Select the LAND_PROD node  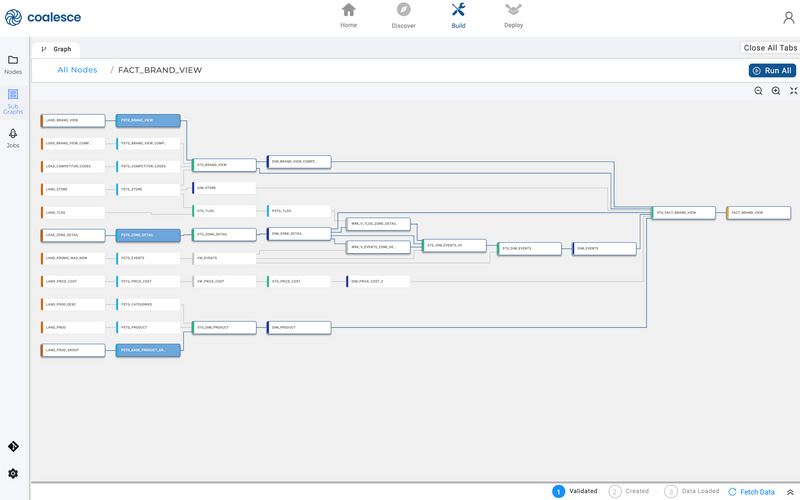click(x=73, y=328)
